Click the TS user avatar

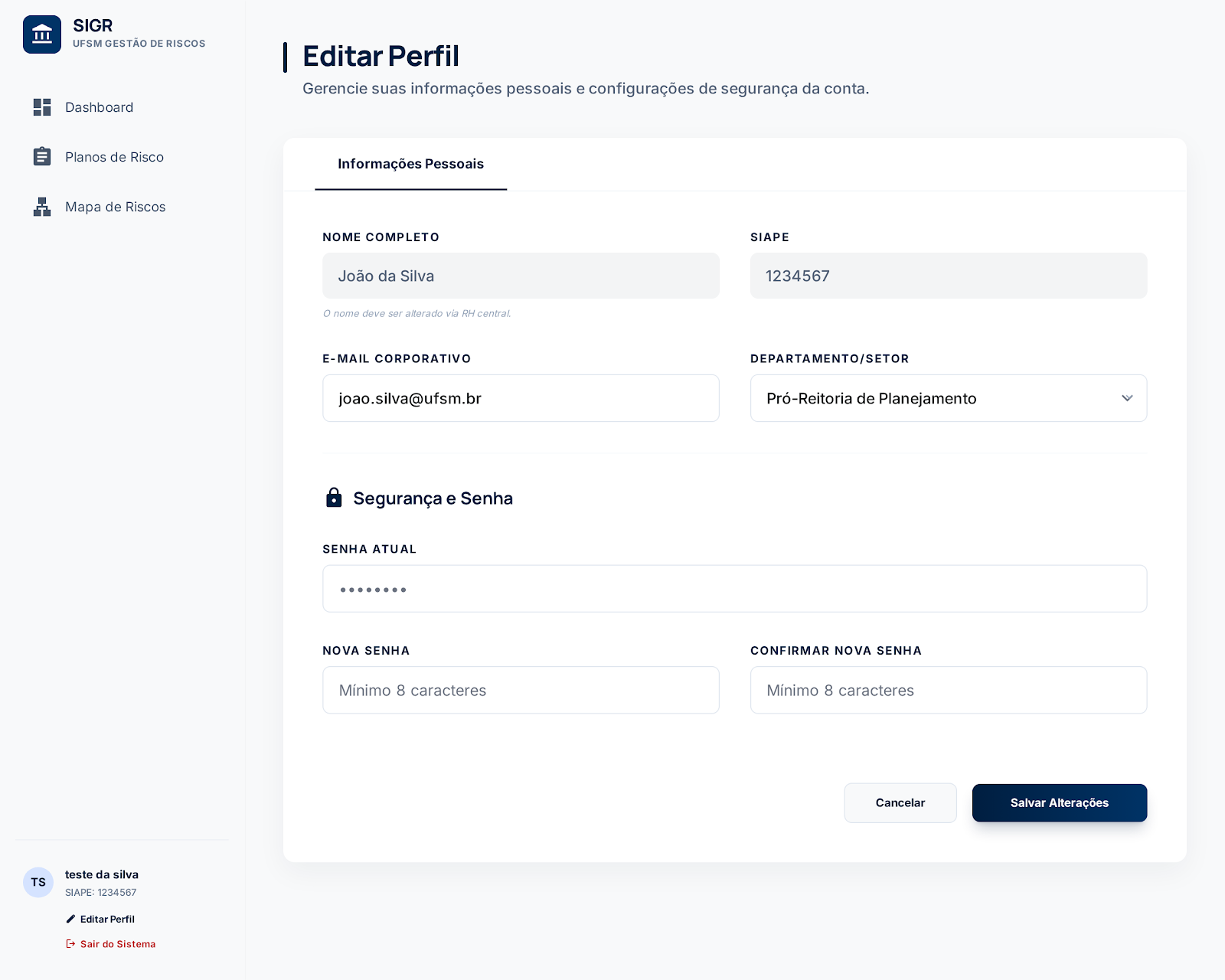38,882
